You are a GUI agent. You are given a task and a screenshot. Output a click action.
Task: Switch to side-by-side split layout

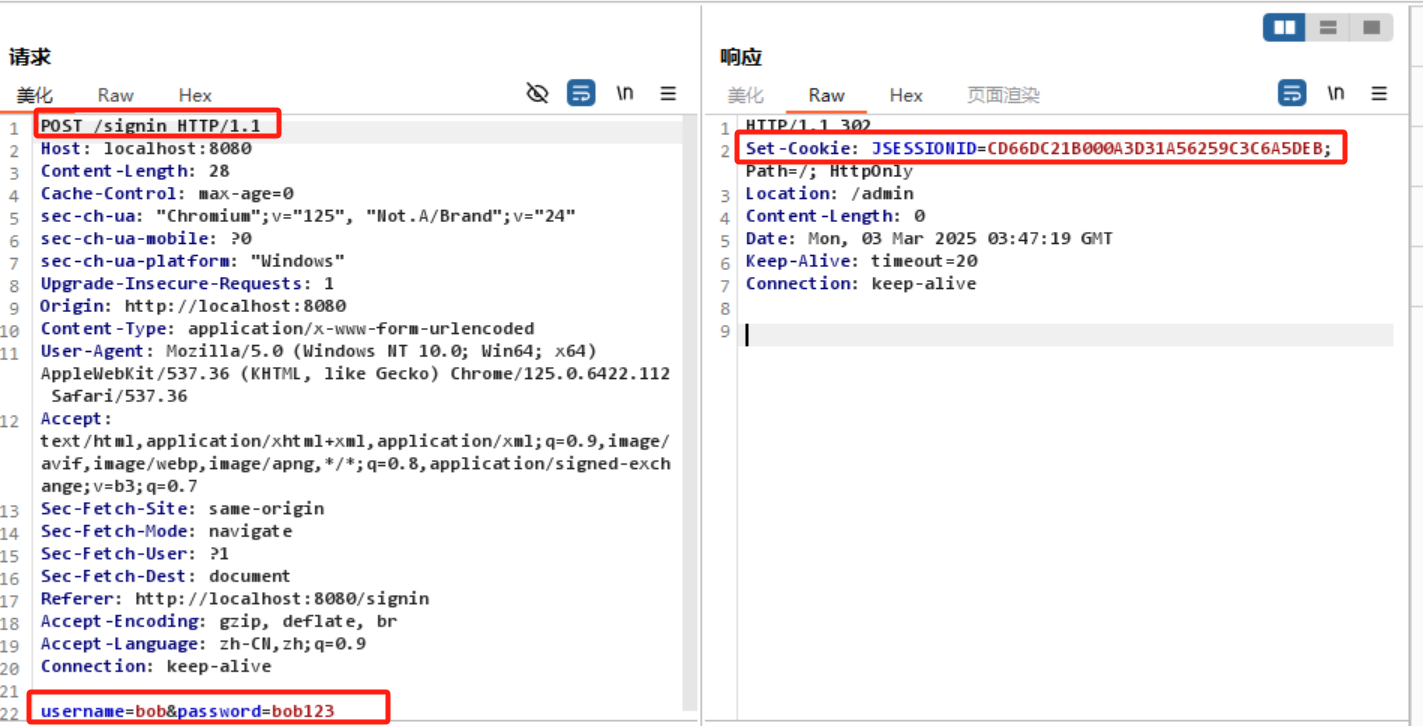coord(1284,28)
